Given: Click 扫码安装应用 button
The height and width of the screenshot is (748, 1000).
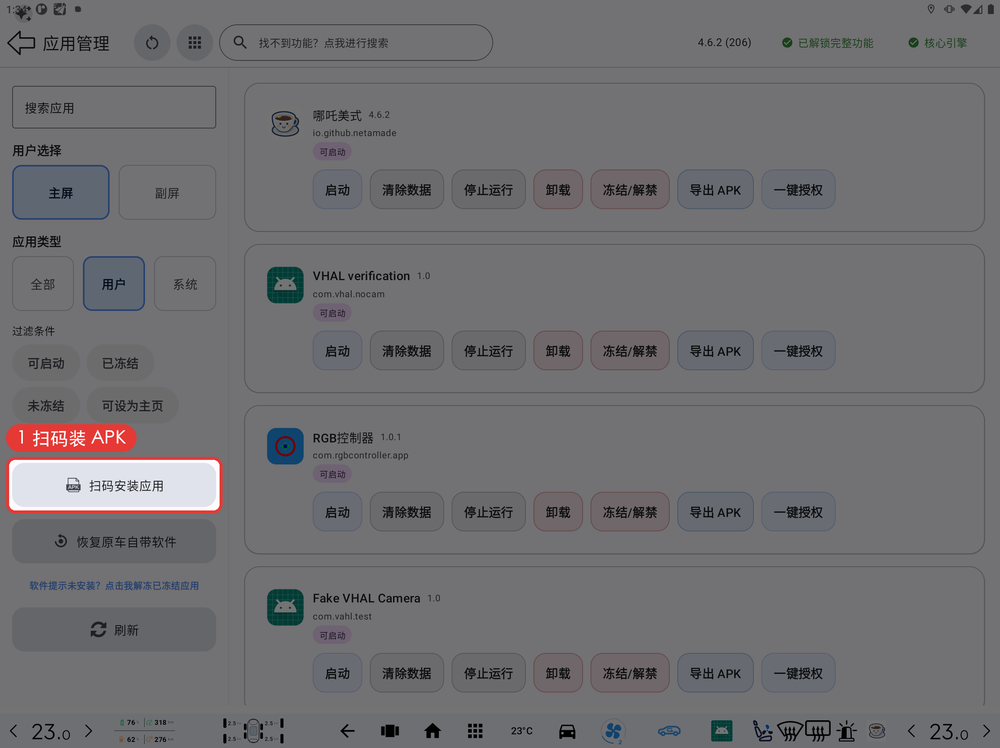Looking at the screenshot, I should tap(114, 485).
